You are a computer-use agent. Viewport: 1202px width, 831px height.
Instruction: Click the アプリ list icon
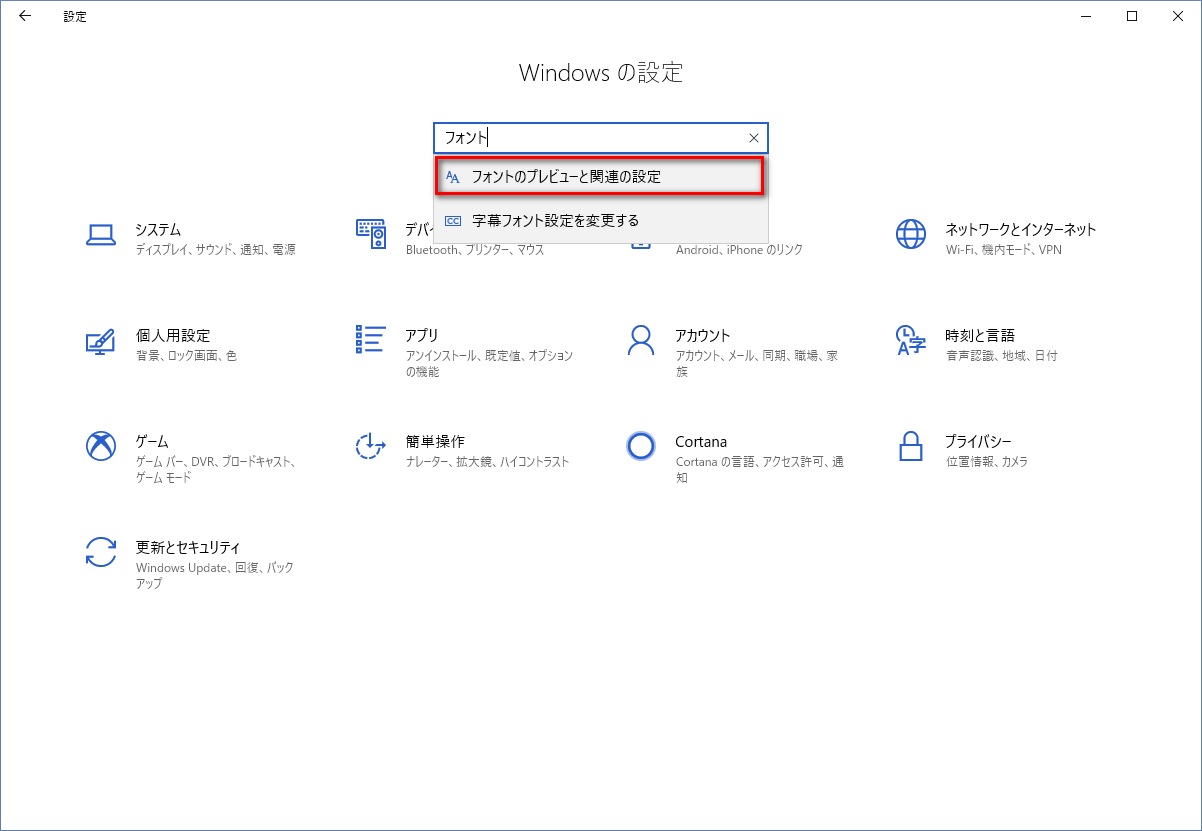pos(370,340)
